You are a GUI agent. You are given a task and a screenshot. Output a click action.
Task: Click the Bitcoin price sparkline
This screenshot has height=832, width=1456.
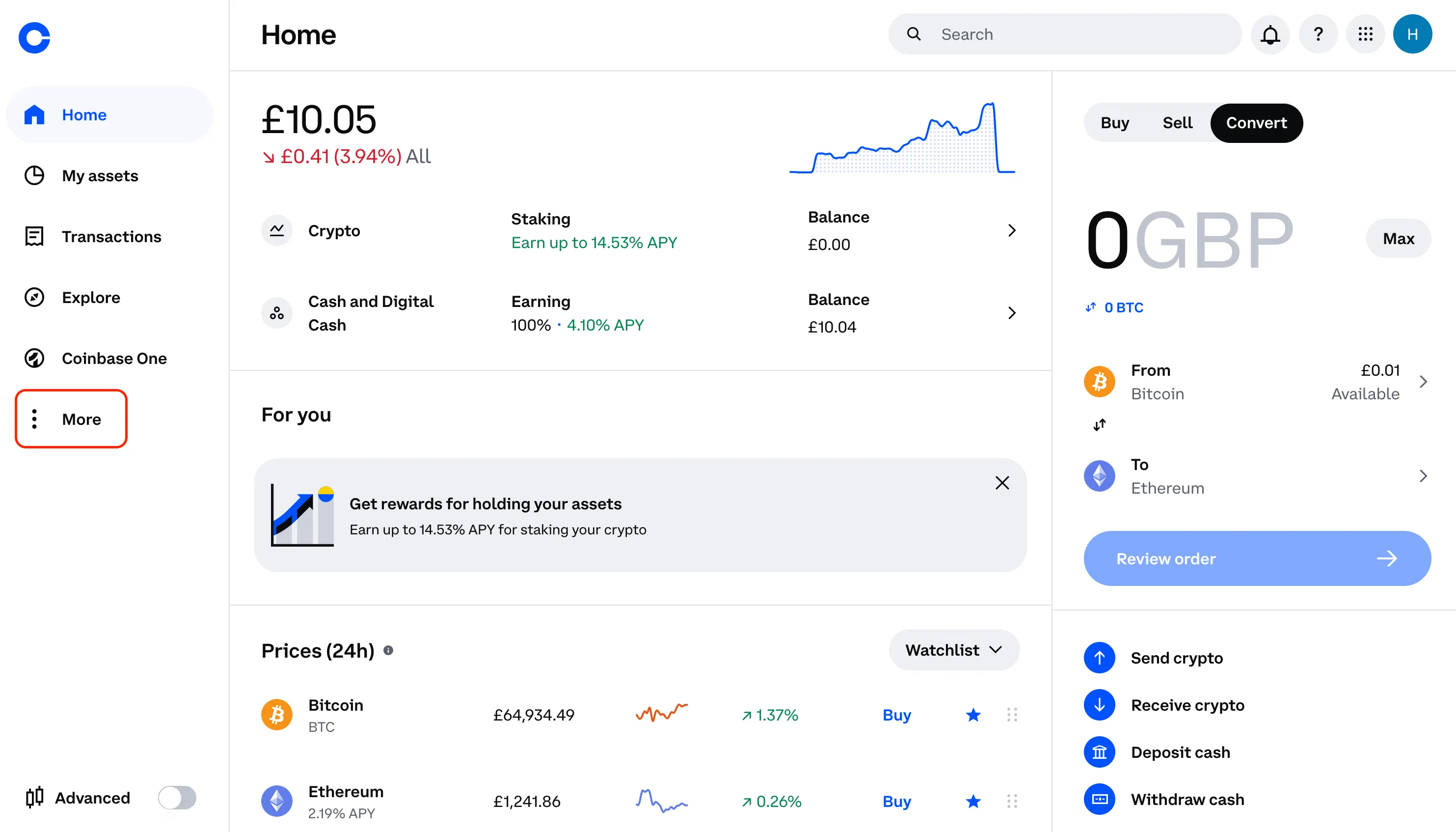click(662, 713)
